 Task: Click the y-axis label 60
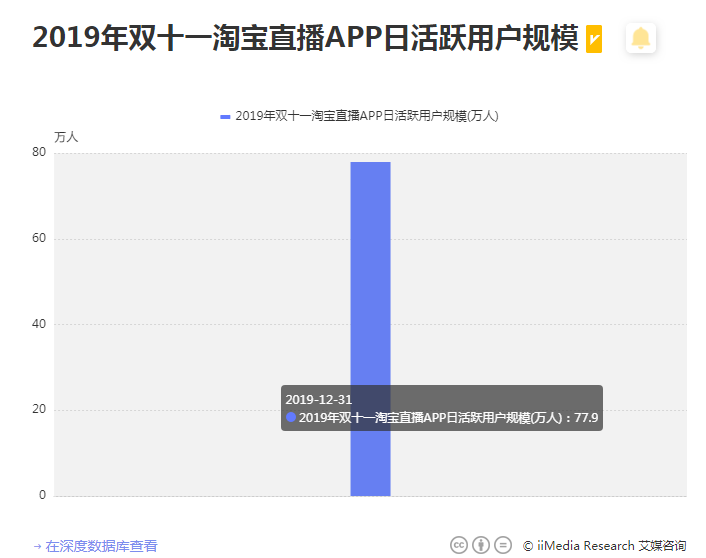point(39,238)
